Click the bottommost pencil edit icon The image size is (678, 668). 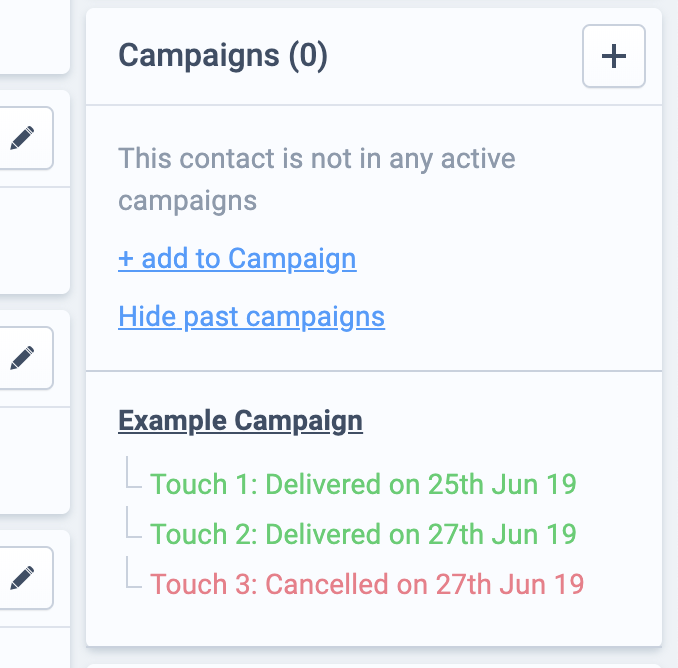click(x=22, y=578)
